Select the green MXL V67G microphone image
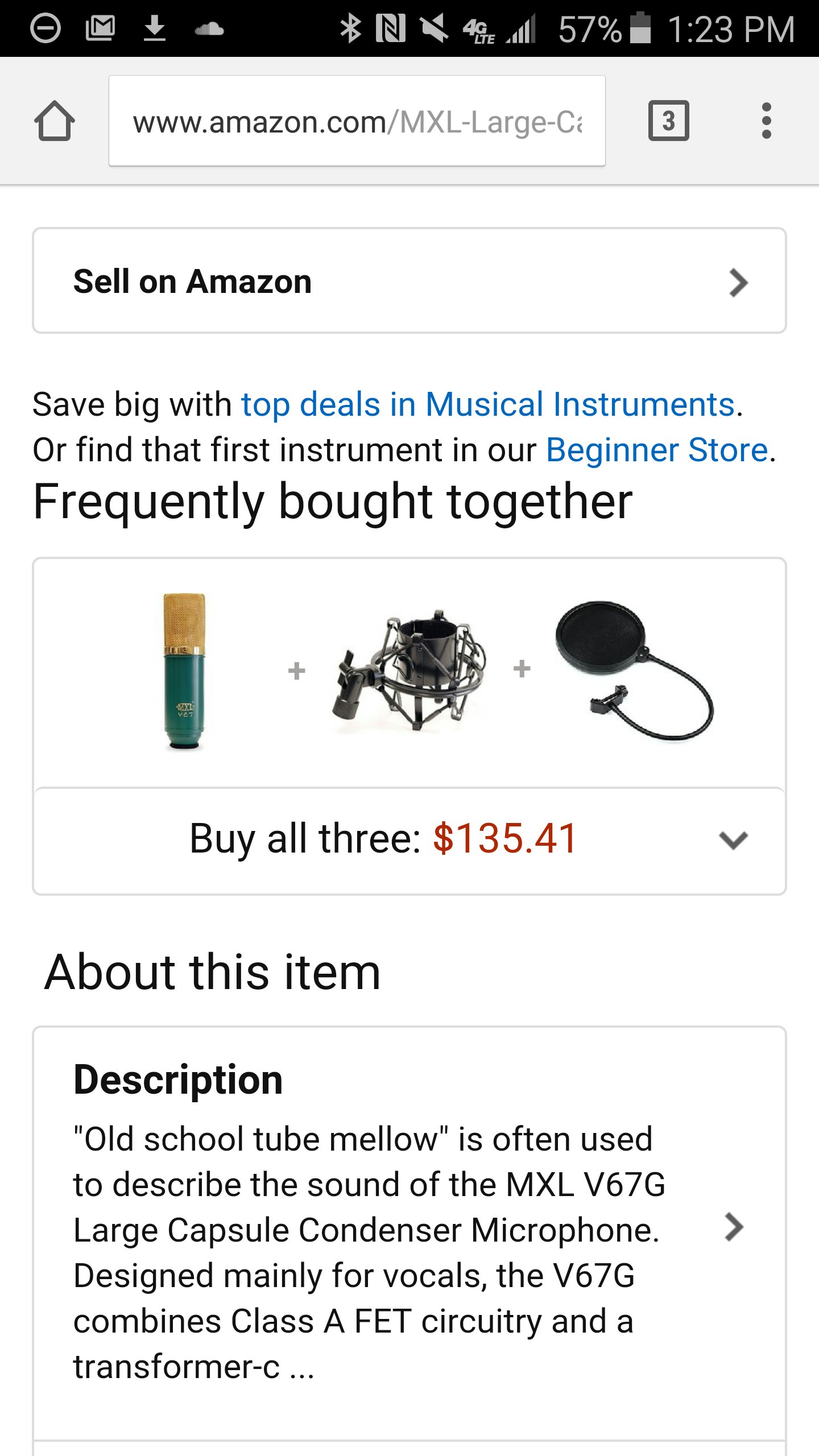This screenshot has width=819, height=1456. pos(184,672)
